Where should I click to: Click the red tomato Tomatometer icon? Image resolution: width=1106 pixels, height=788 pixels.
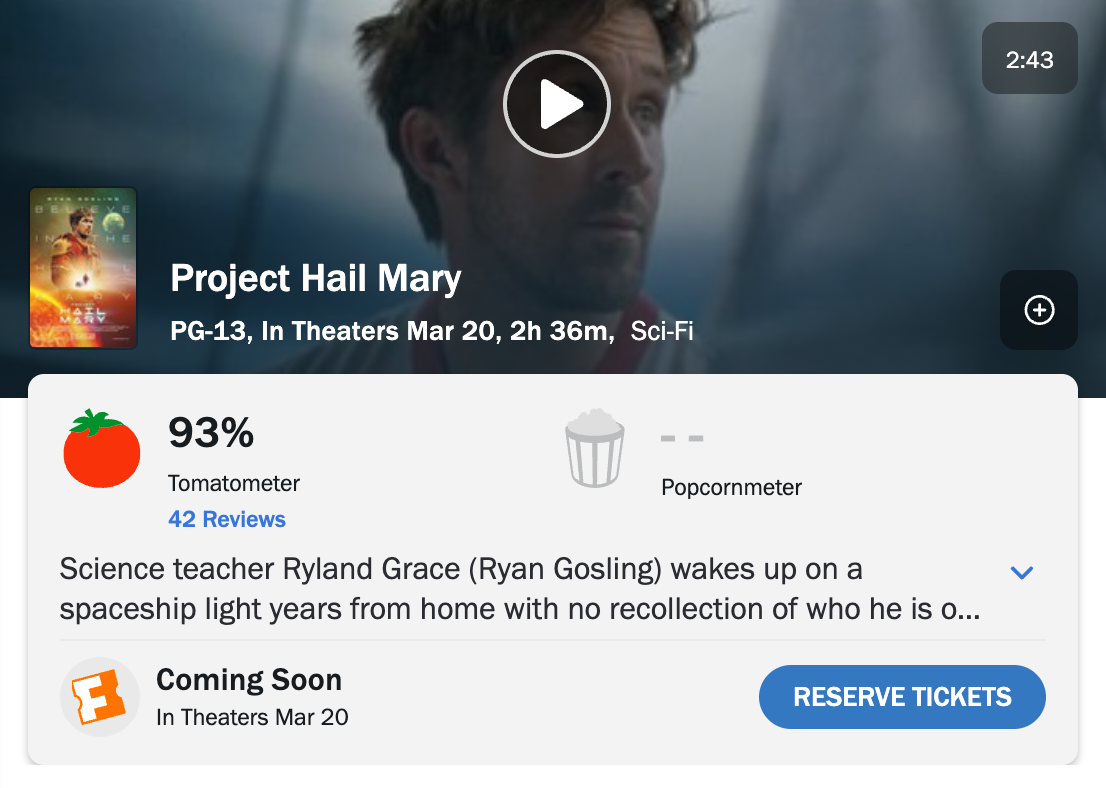[x=101, y=450]
